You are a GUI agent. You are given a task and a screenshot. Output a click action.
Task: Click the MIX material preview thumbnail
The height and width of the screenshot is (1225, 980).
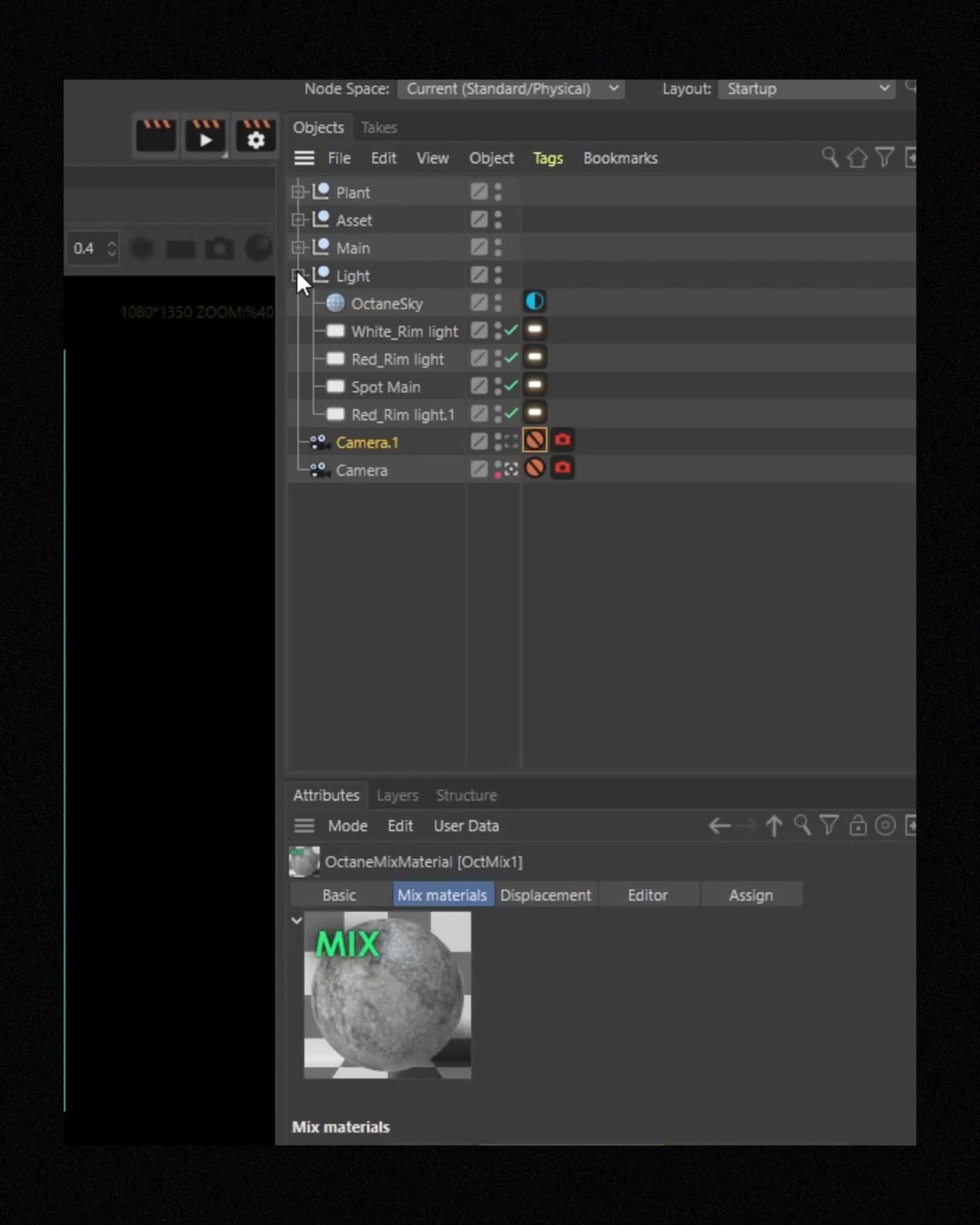pyautogui.click(x=388, y=995)
